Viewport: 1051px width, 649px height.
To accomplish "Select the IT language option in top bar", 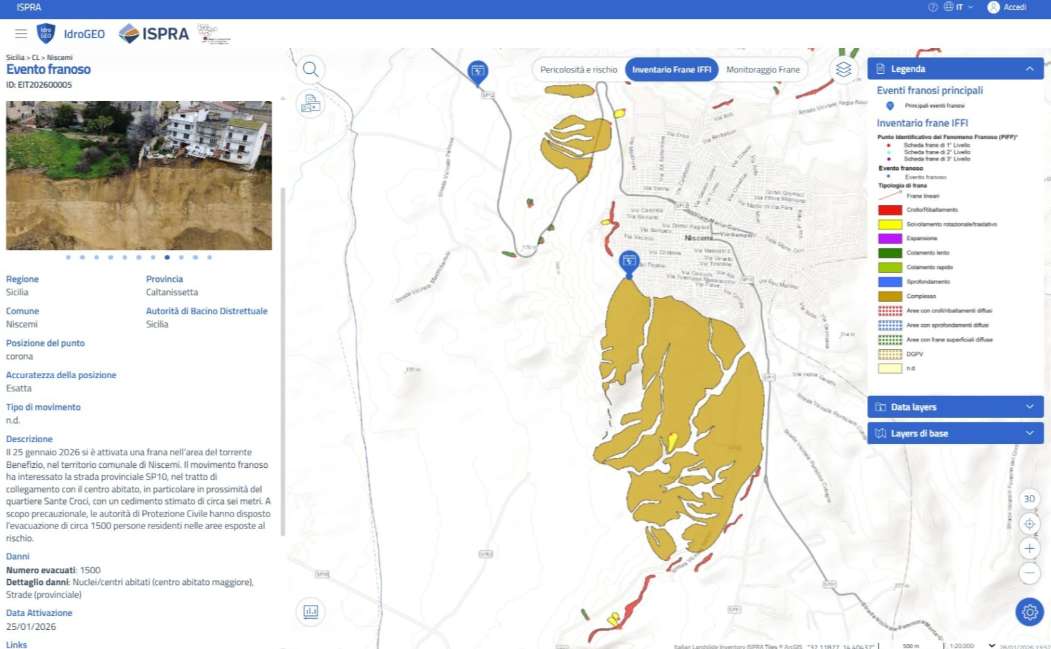I will tap(959, 8).
